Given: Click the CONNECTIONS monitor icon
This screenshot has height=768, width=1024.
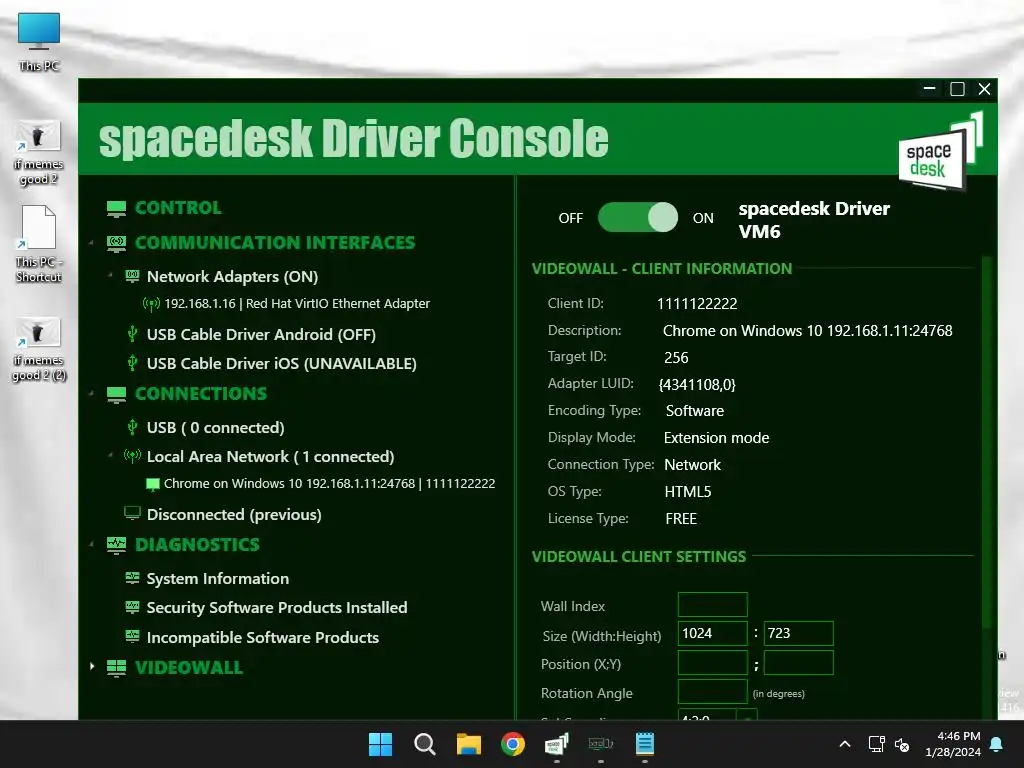Looking at the screenshot, I should (x=116, y=394).
